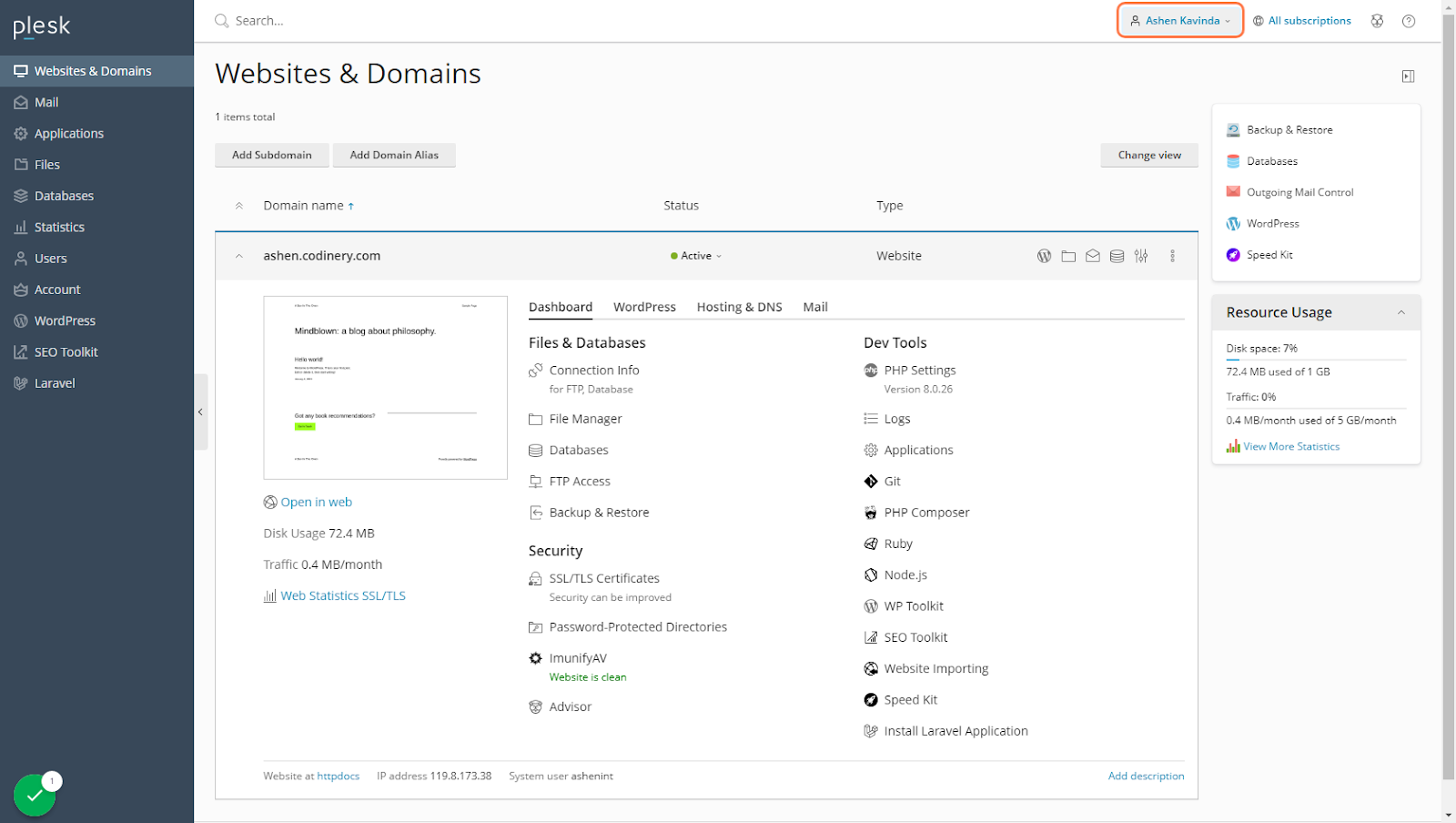Image resolution: width=1456 pixels, height=823 pixels.
Task: Open the three-dot menu for ashen.codinery.com
Action: (1172, 256)
